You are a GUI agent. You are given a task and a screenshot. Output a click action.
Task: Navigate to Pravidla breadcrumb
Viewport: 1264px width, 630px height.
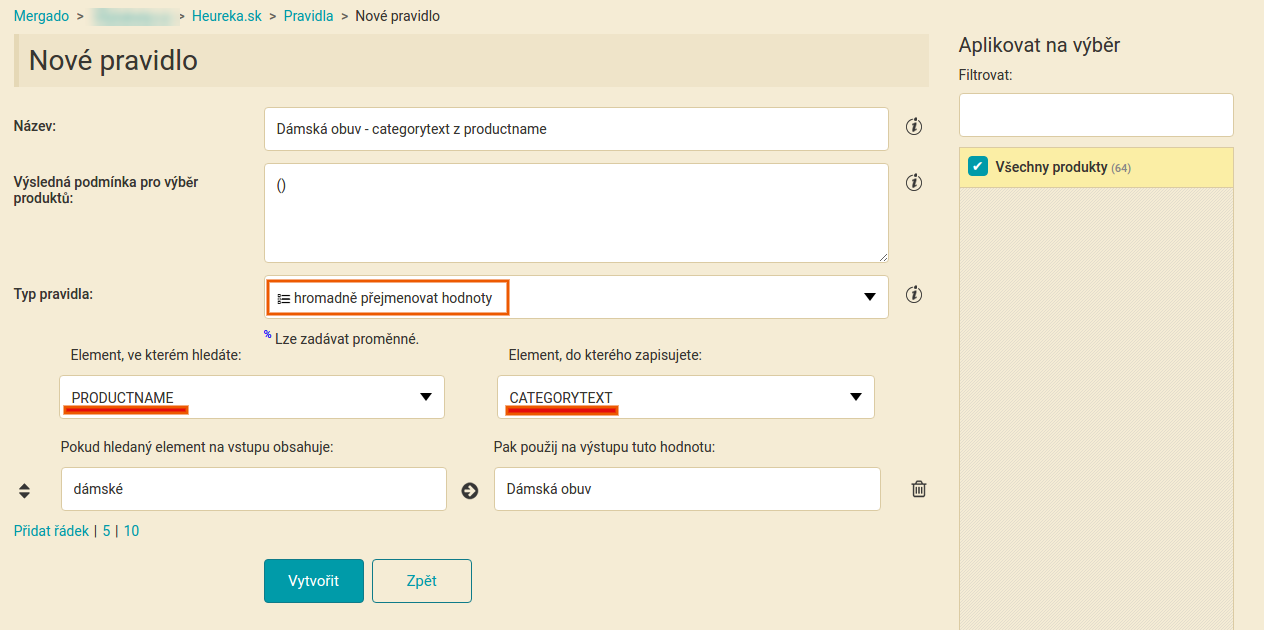point(308,16)
